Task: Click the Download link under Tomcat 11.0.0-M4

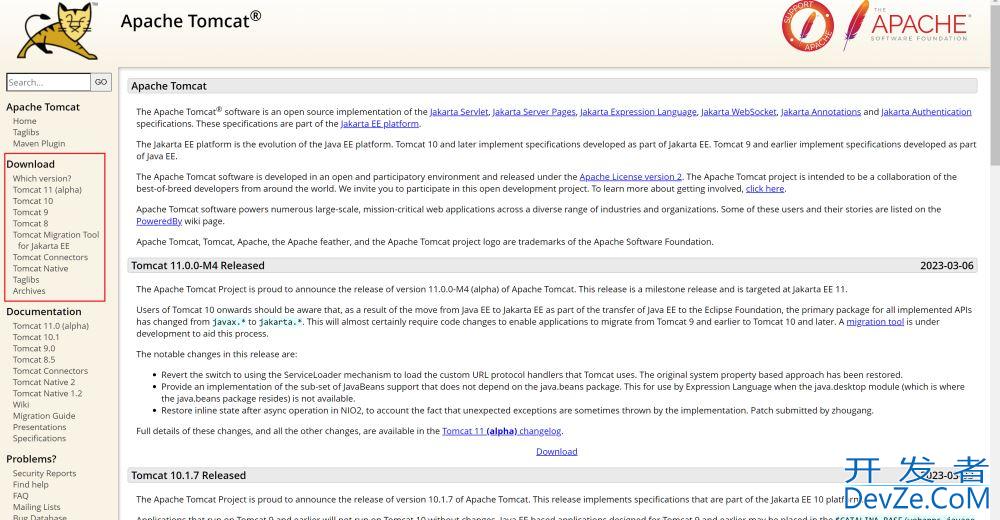Action: coord(556,451)
